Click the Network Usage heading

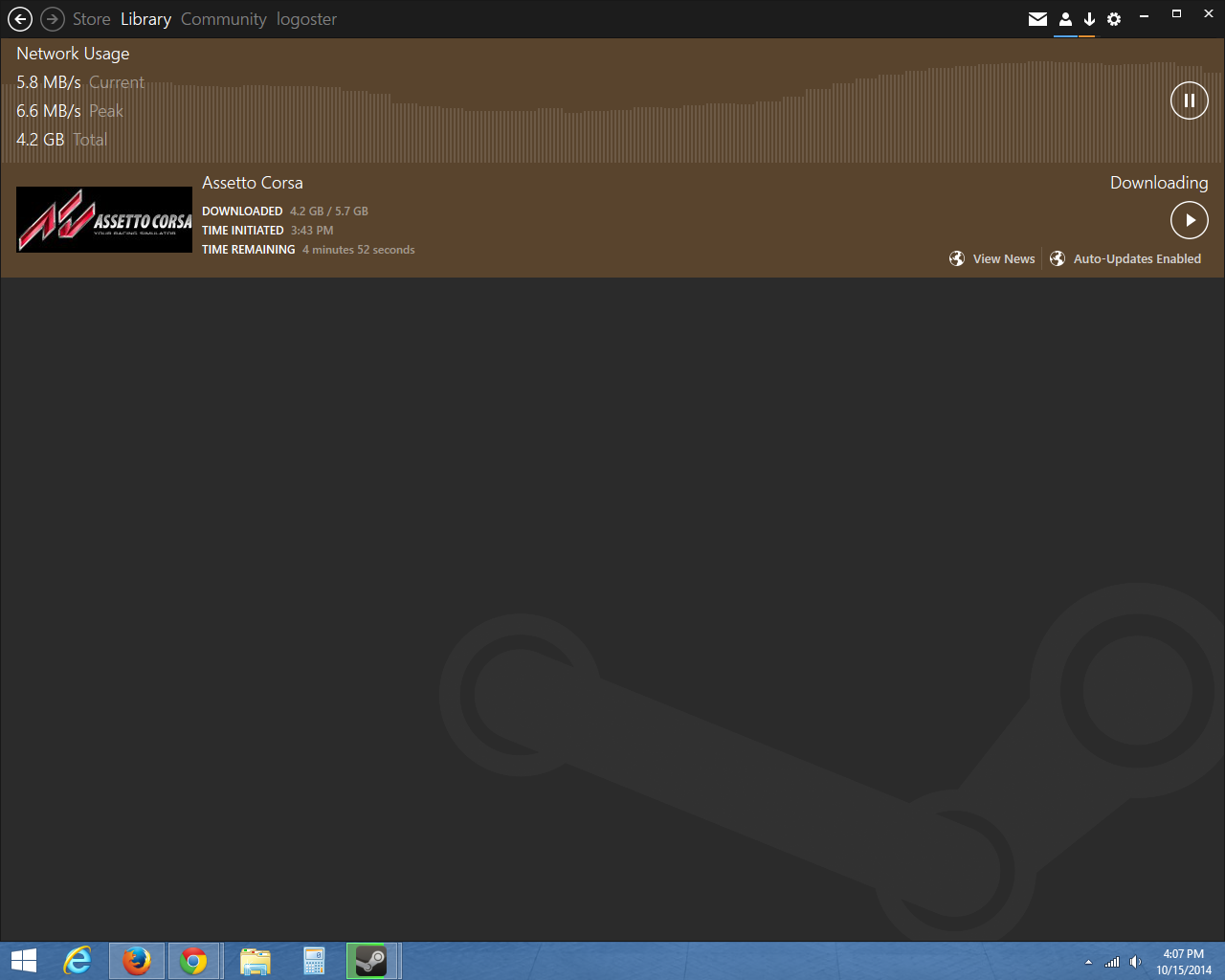click(x=73, y=54)
